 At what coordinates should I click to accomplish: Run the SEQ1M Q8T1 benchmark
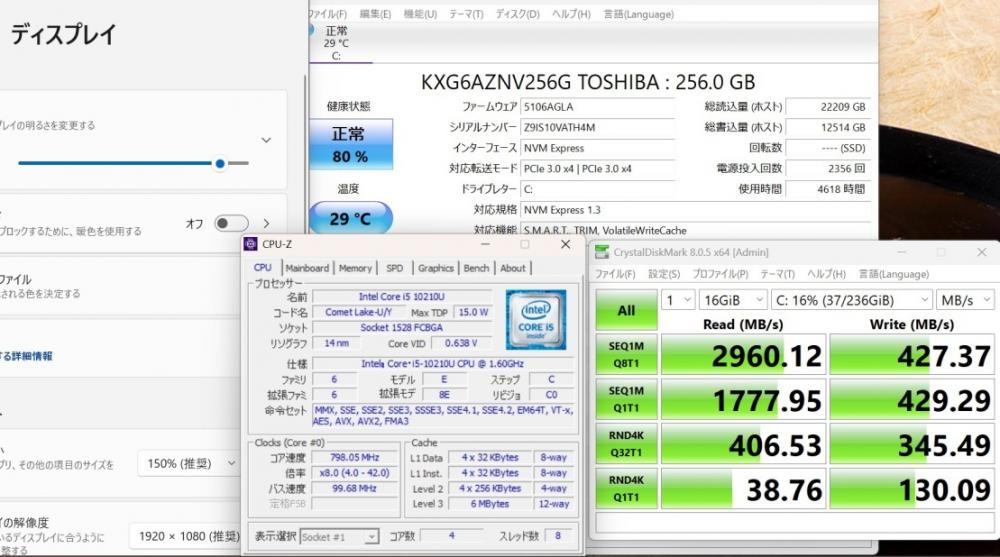click(626, 355)
